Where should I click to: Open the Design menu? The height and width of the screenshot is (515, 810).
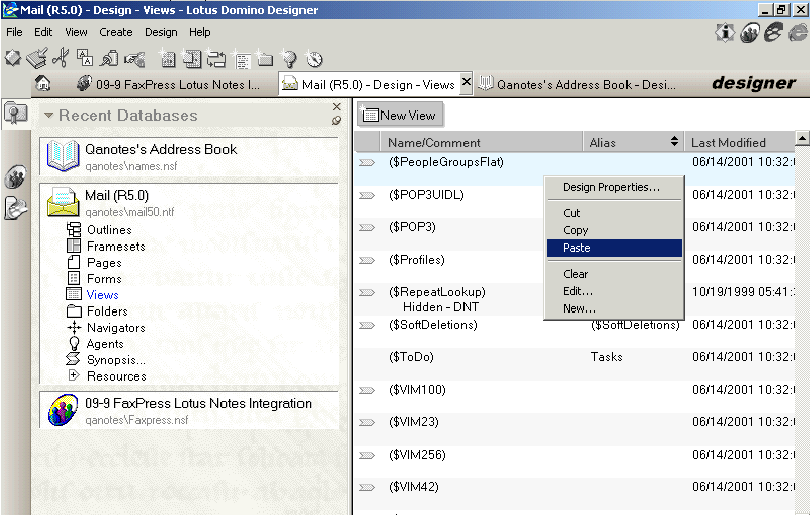pos(161,32)
